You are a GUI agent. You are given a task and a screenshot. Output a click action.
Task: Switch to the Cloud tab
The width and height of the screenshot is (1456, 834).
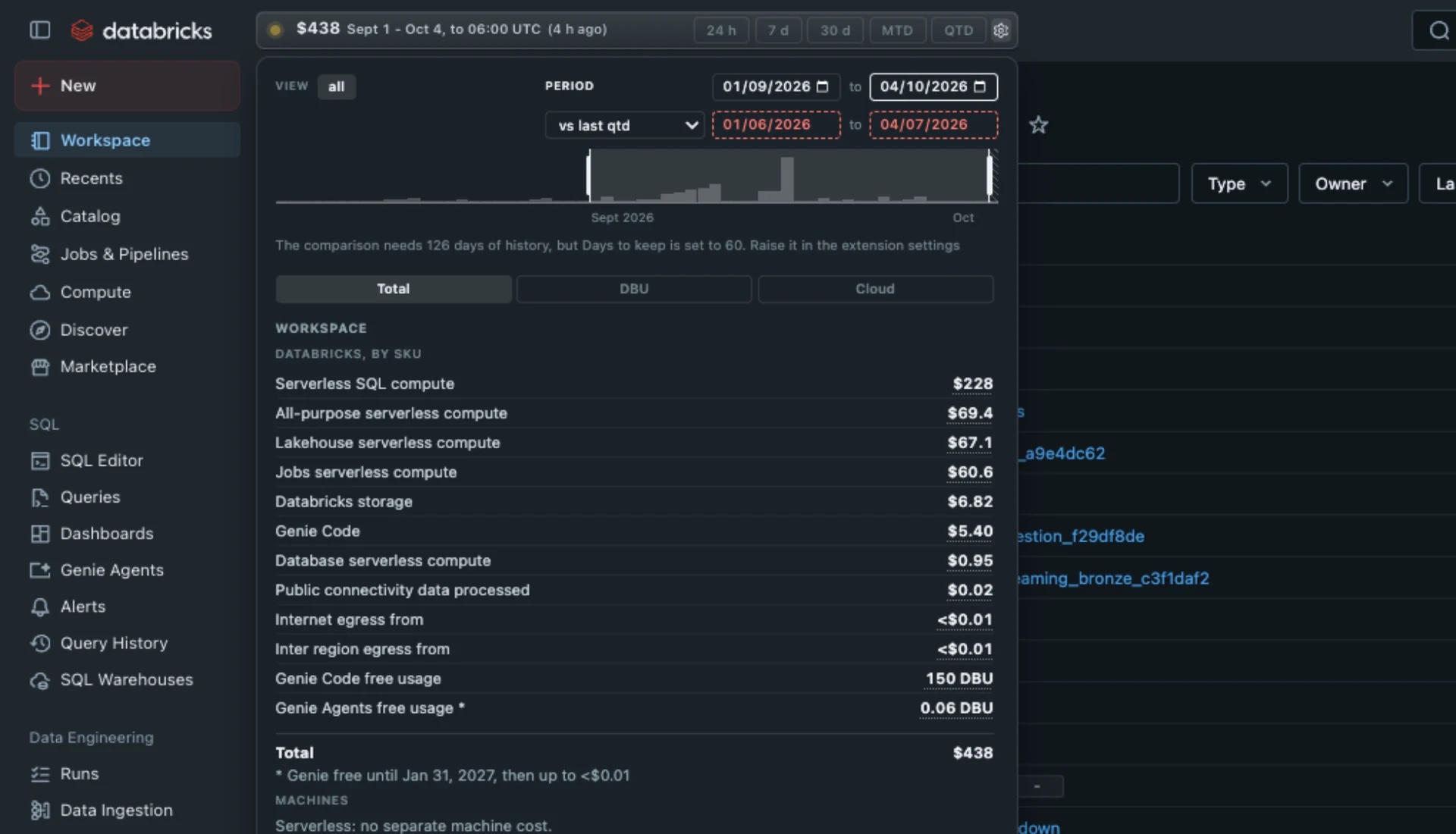tap(875, 289)
